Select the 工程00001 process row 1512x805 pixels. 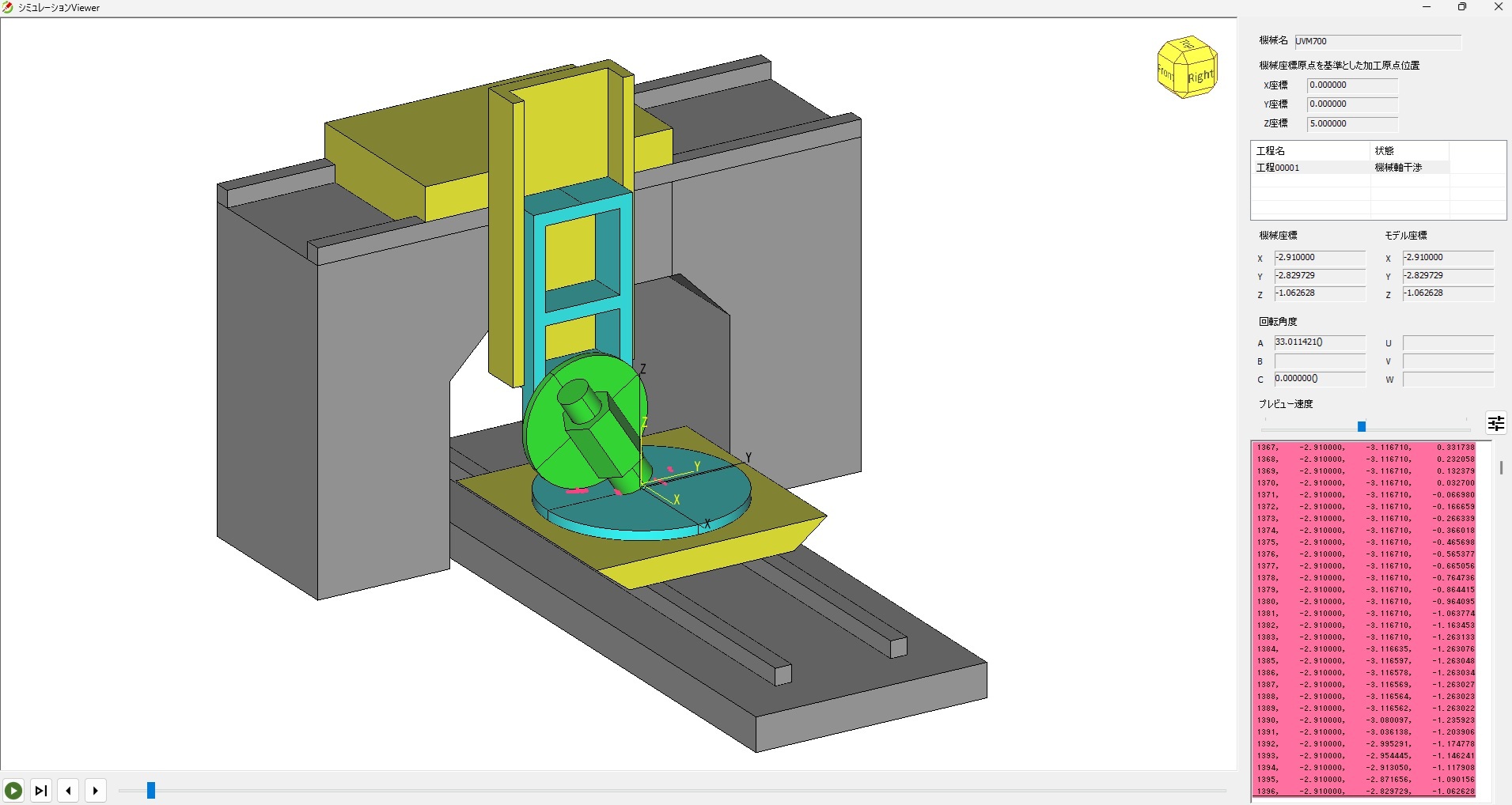1310,168
